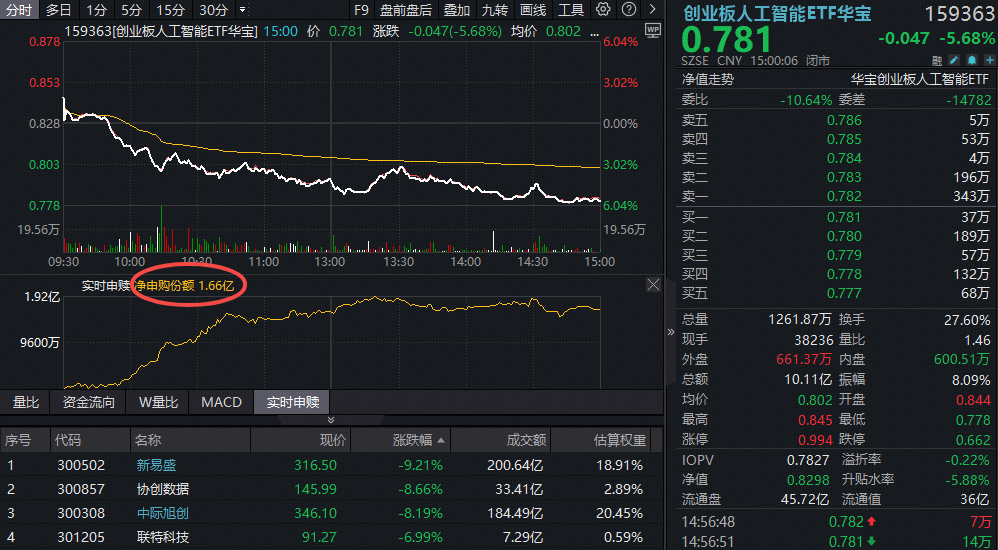
Task: Open the chart settings gear icon
Action: [603, 10]
